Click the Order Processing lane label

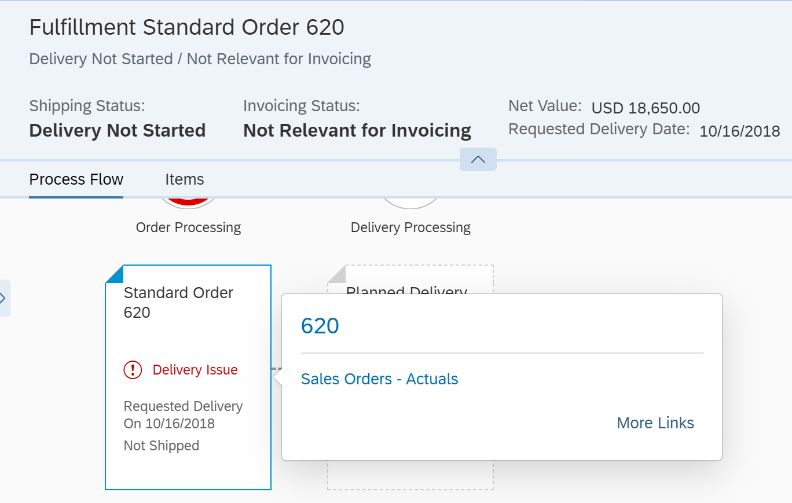point(188,227)
